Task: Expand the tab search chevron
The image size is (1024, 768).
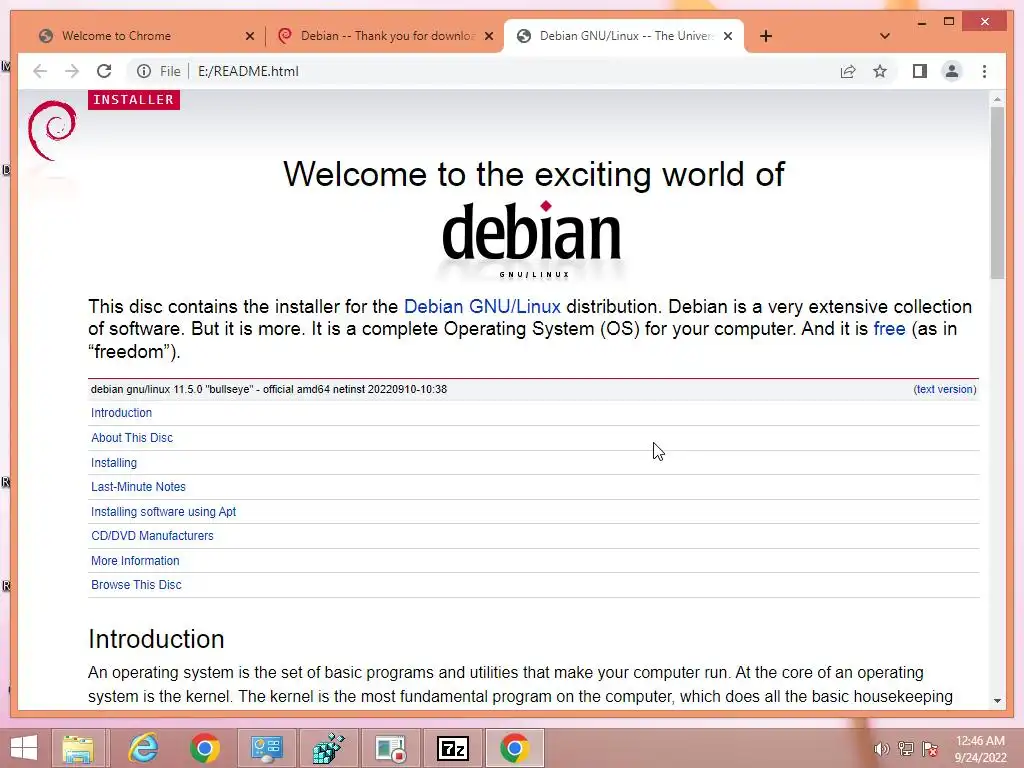Action: click(885, 36)
